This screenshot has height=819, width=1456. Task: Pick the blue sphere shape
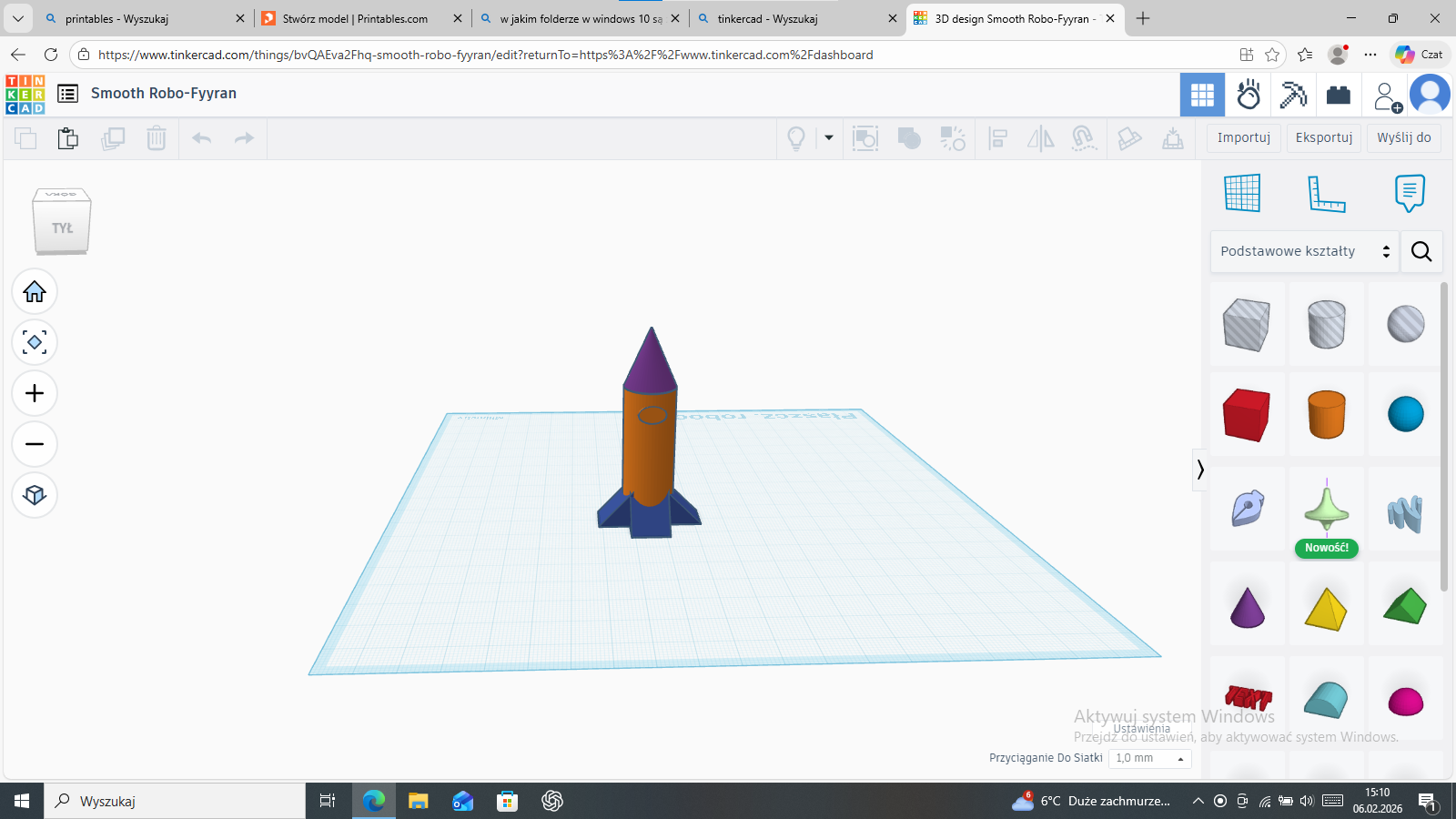[x=1405, y=414]
